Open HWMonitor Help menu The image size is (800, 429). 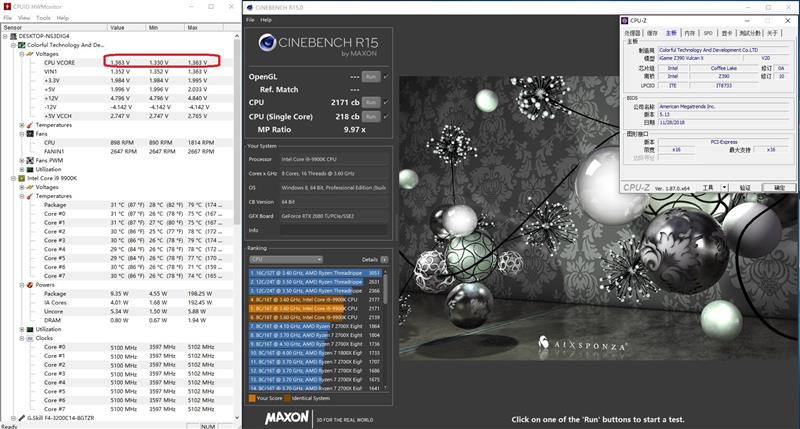[62, 18]
